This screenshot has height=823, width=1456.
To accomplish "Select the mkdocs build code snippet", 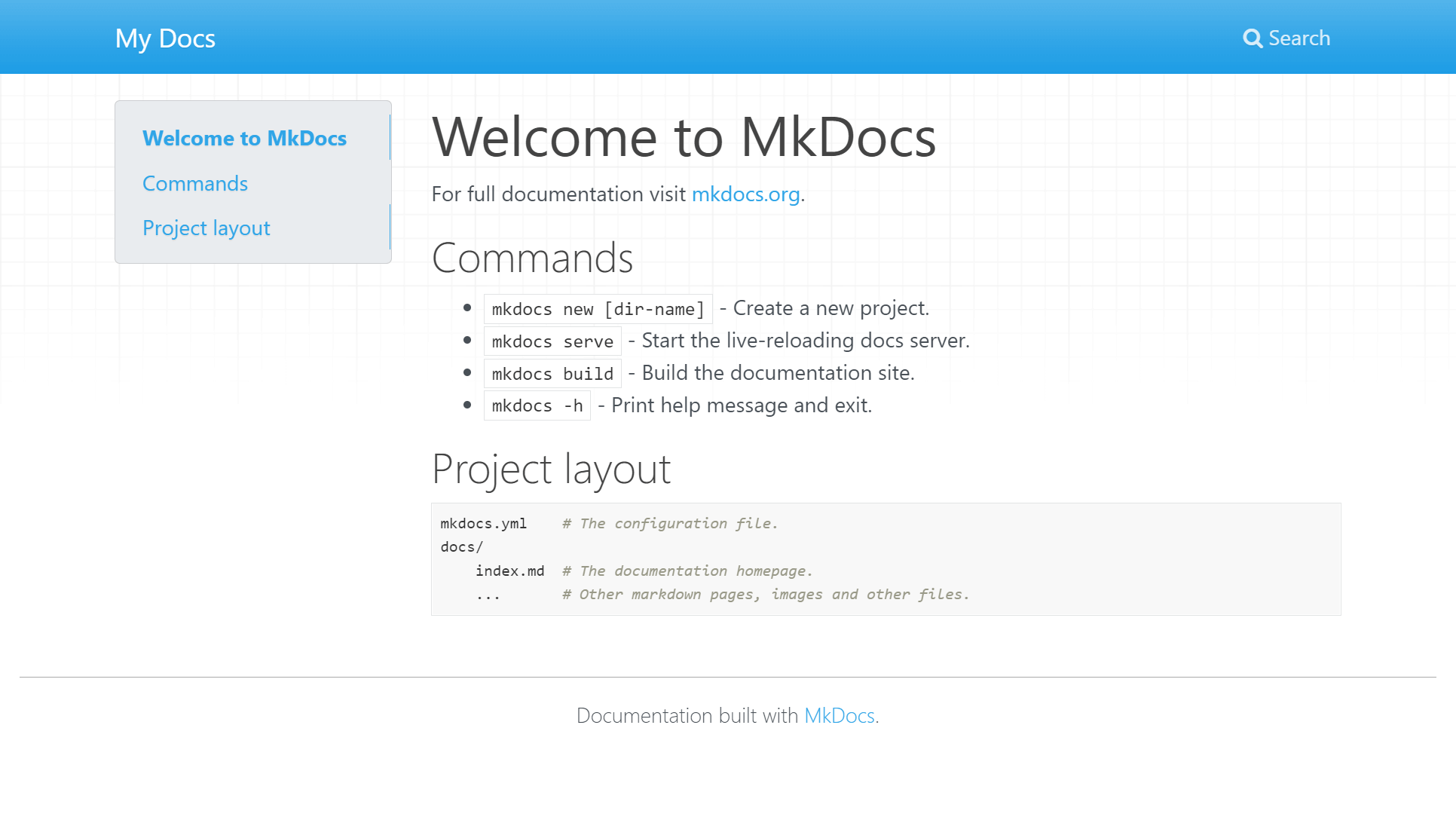I will 552,373.
